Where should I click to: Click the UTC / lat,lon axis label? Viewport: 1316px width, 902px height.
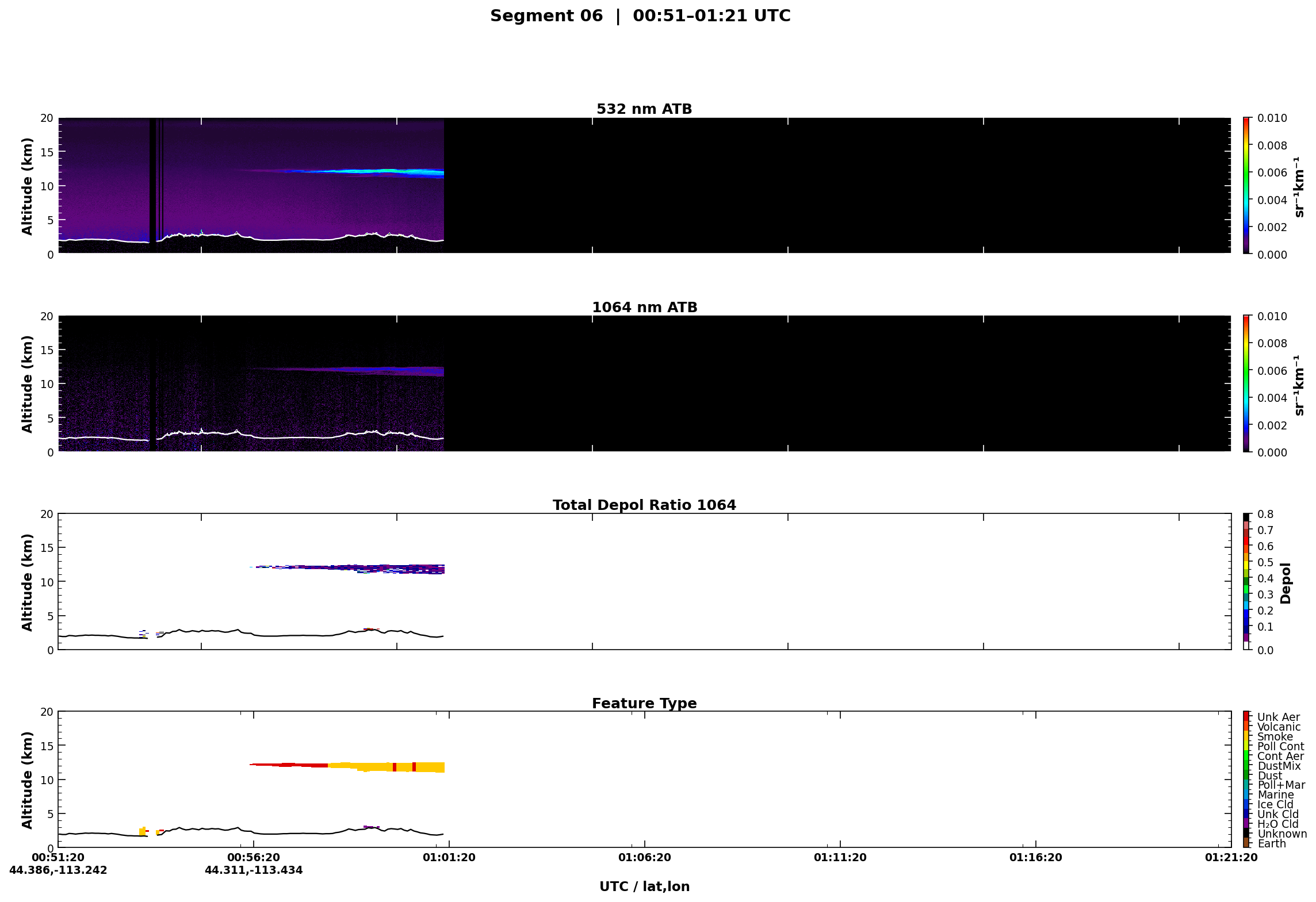pos(644,886)
